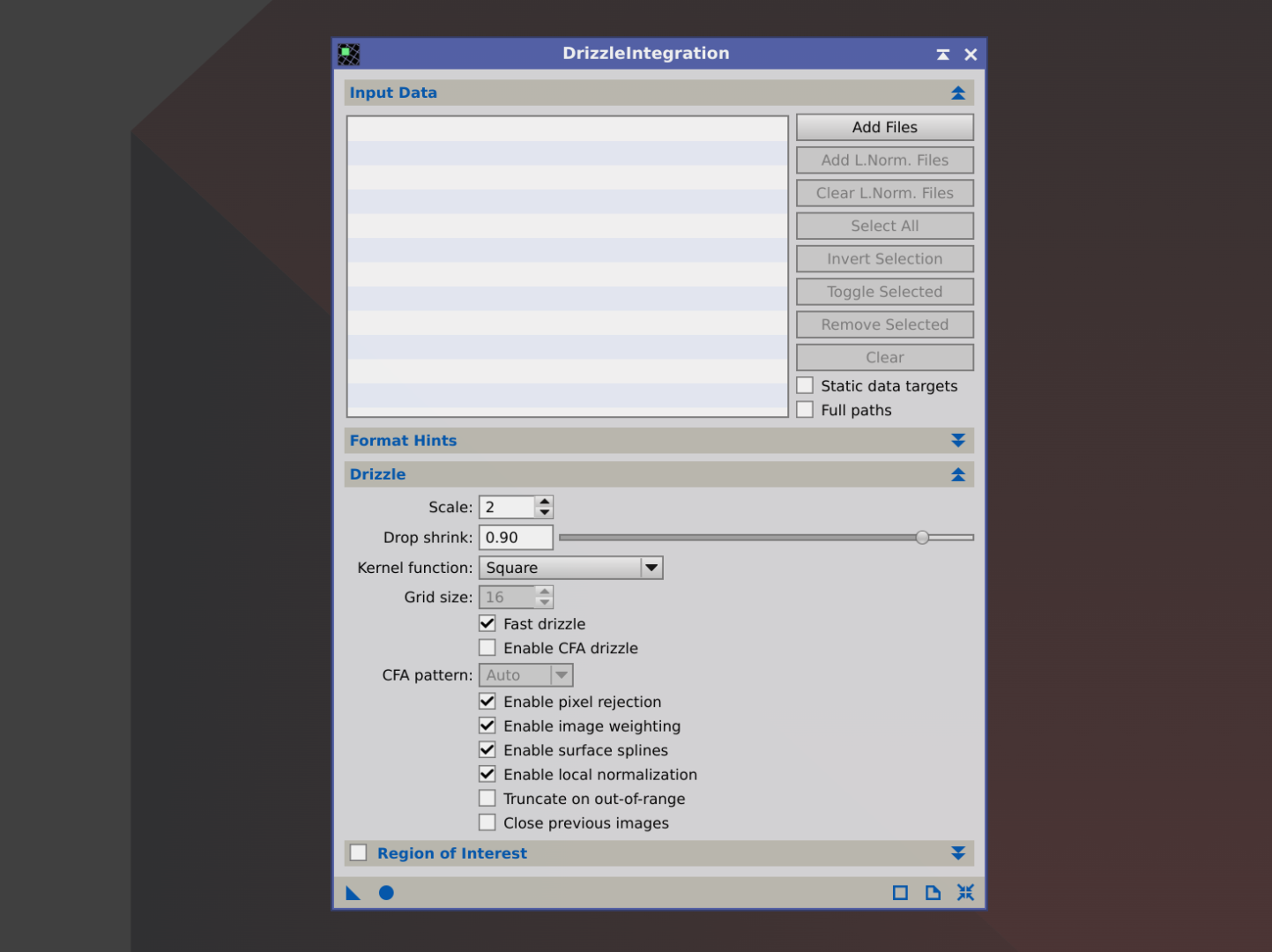Click the Drop shrink value field
1272x952 pixels.
pos(516,538)
